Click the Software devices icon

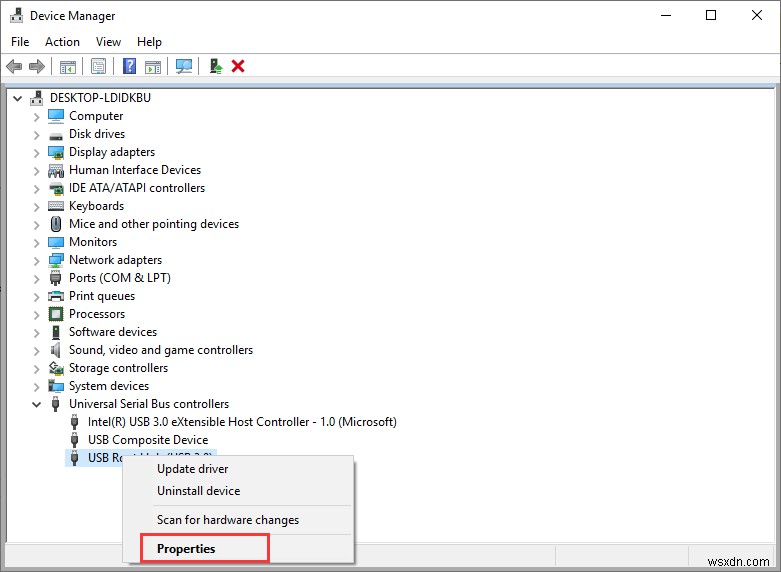(x=56, y=332)
